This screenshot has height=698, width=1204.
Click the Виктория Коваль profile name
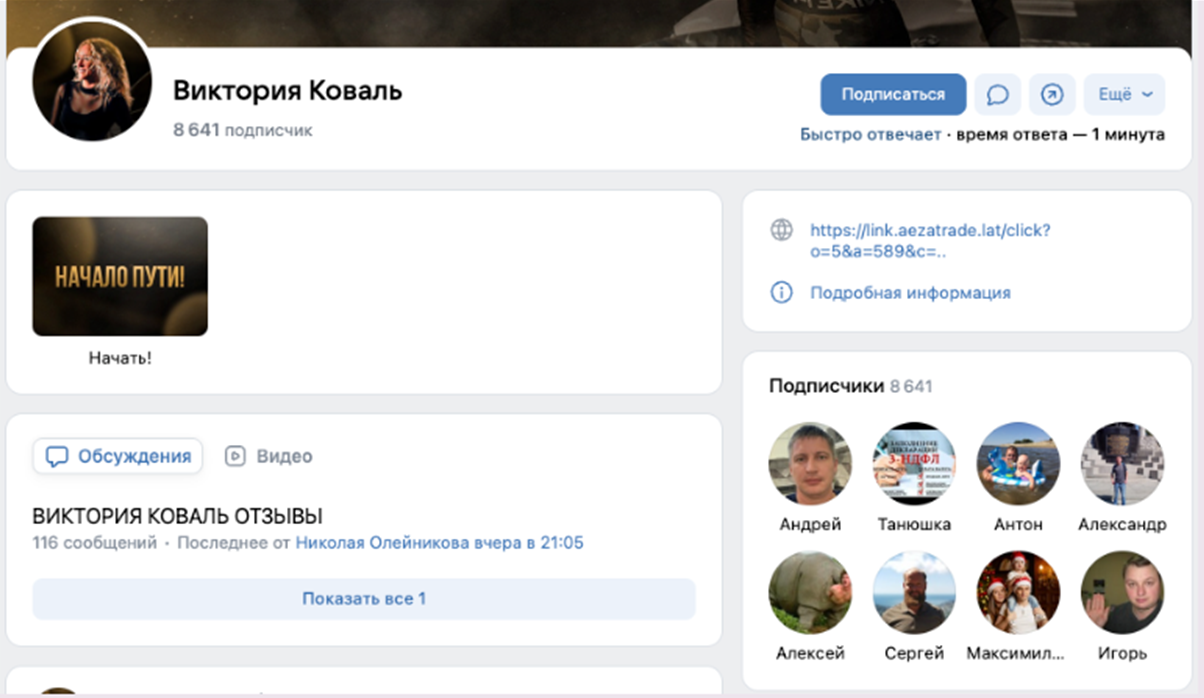coord(287,91)
